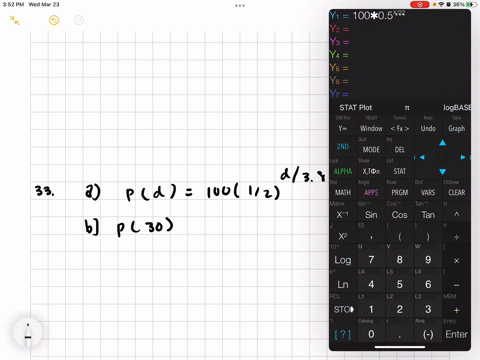480x360 pixels.
Task: Open the APPS menu
Action: 371,192
